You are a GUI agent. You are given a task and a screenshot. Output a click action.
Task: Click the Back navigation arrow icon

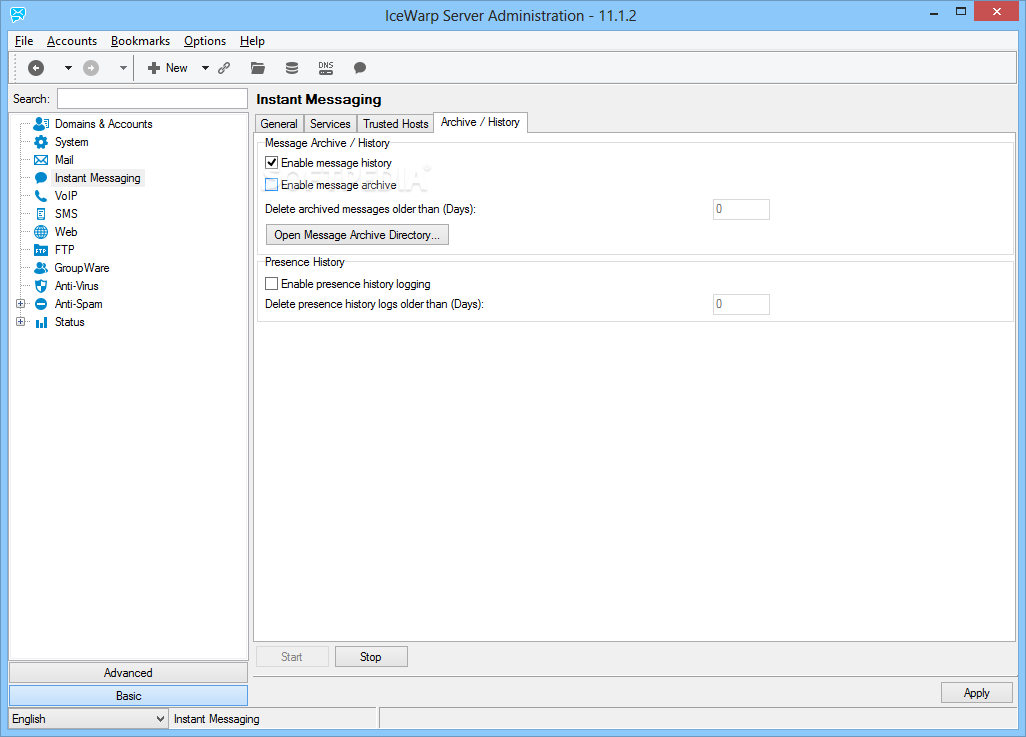pos(36,67)
